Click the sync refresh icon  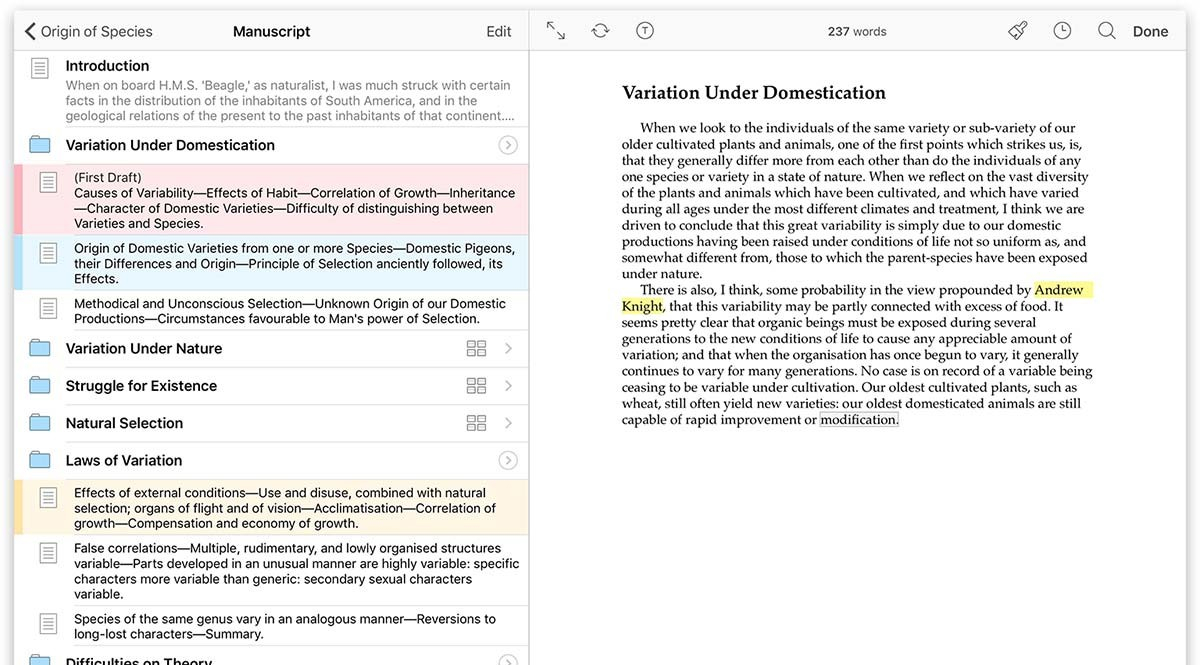(x=600, y=31)
